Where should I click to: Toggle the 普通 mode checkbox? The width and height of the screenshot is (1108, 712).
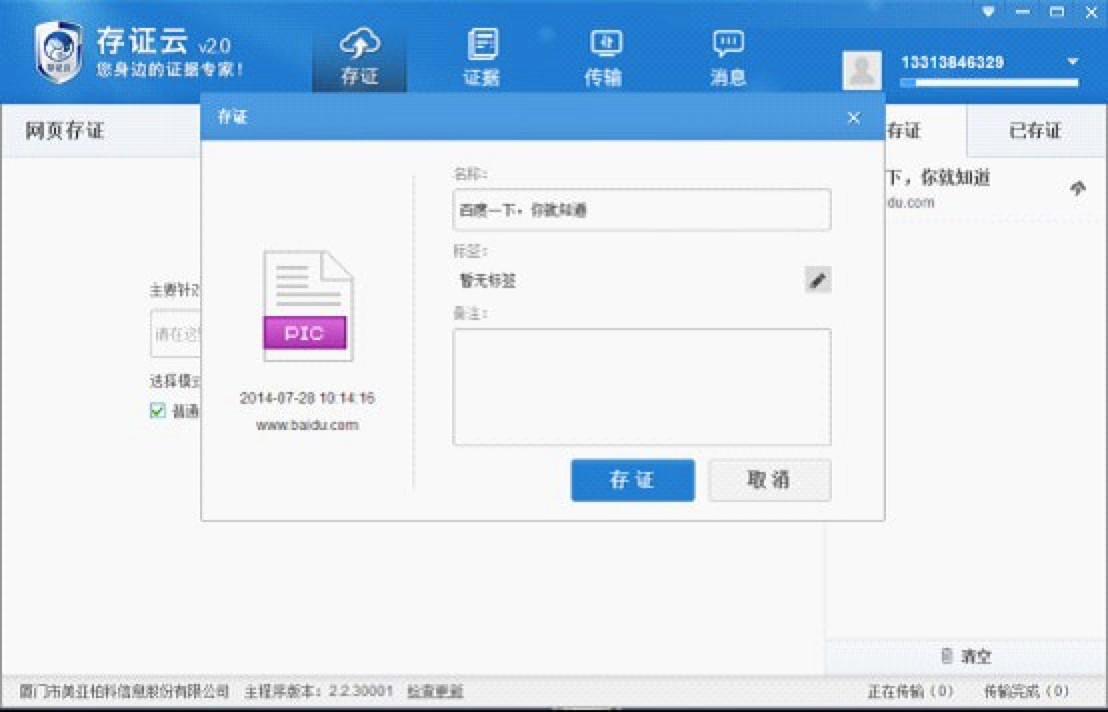[158, 410]
